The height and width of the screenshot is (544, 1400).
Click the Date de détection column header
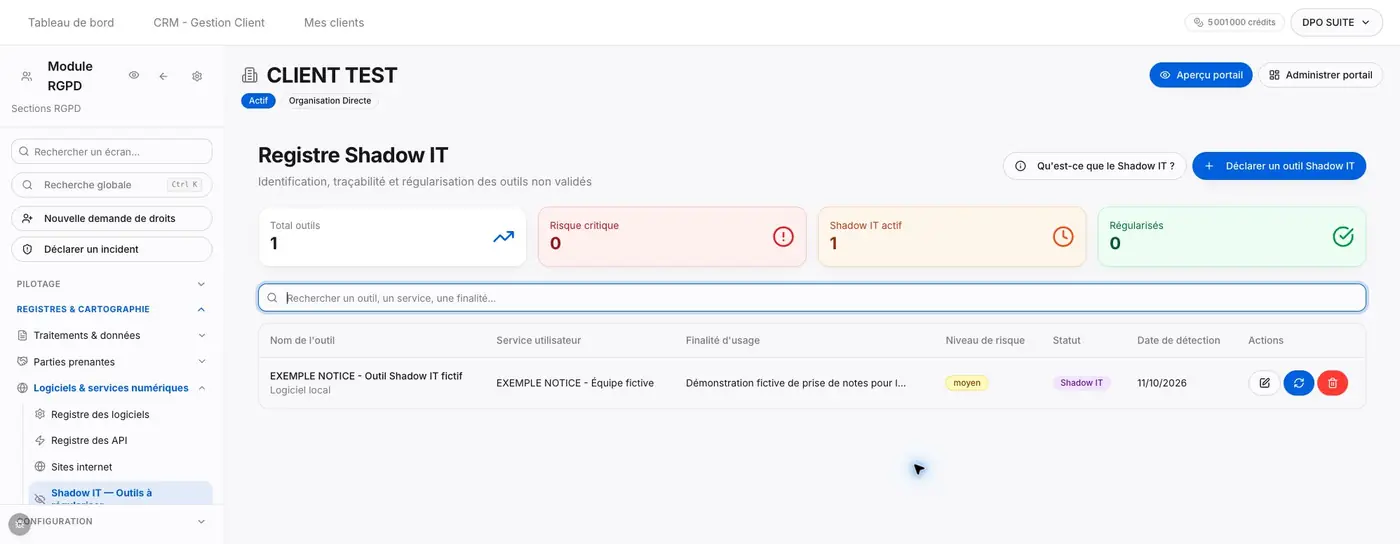coord(1178,341)
